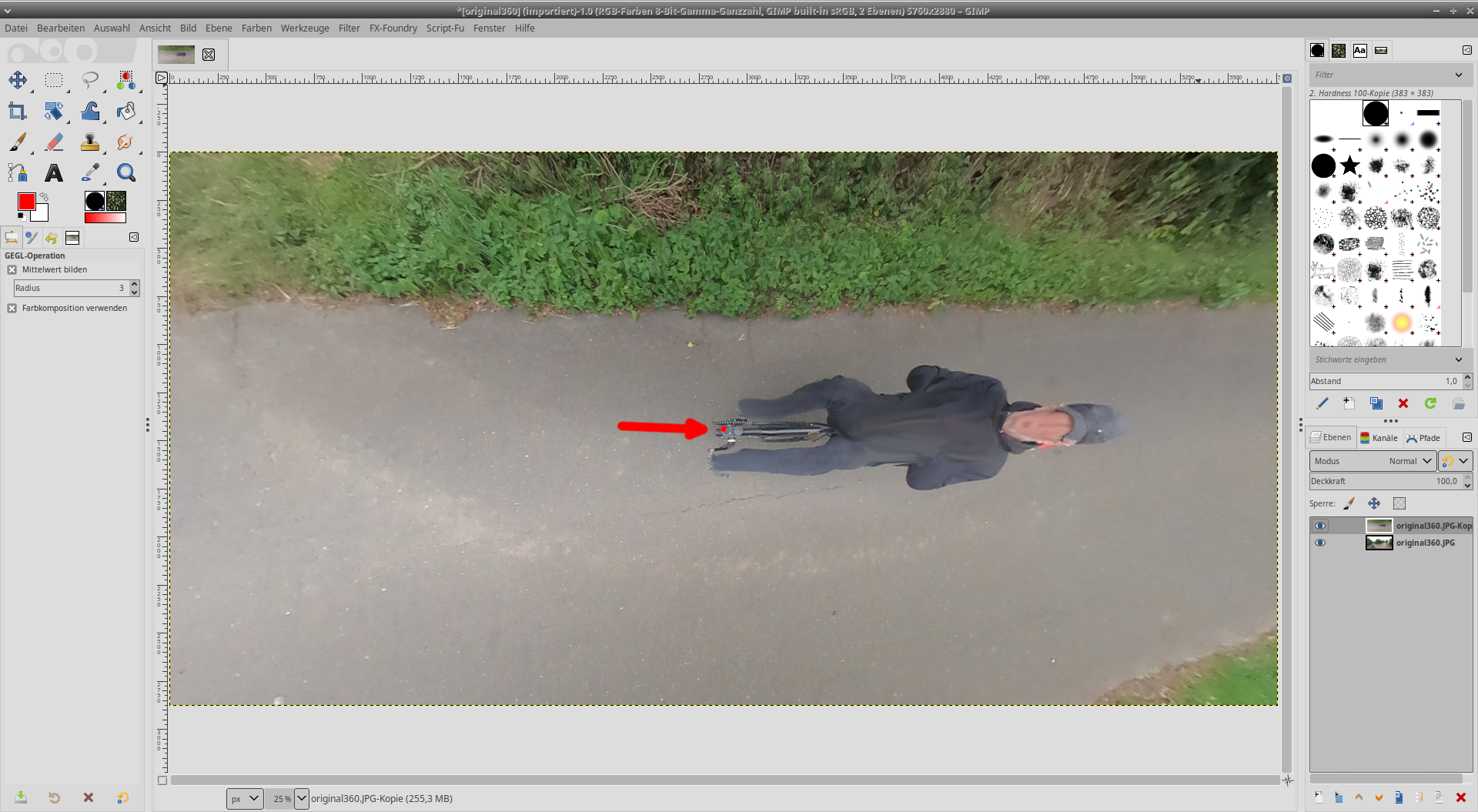Toggle the 'Mittelwert bilden' checkbox
This screenshot has width=1478, height=812.
click(12, 270)
